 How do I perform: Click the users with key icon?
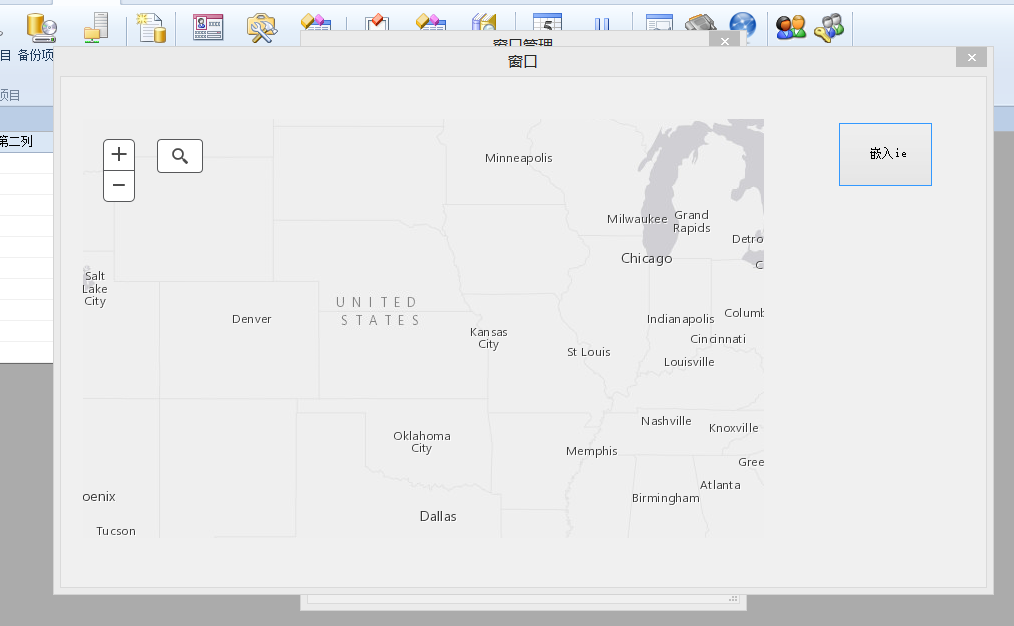(x=829, y=28)
